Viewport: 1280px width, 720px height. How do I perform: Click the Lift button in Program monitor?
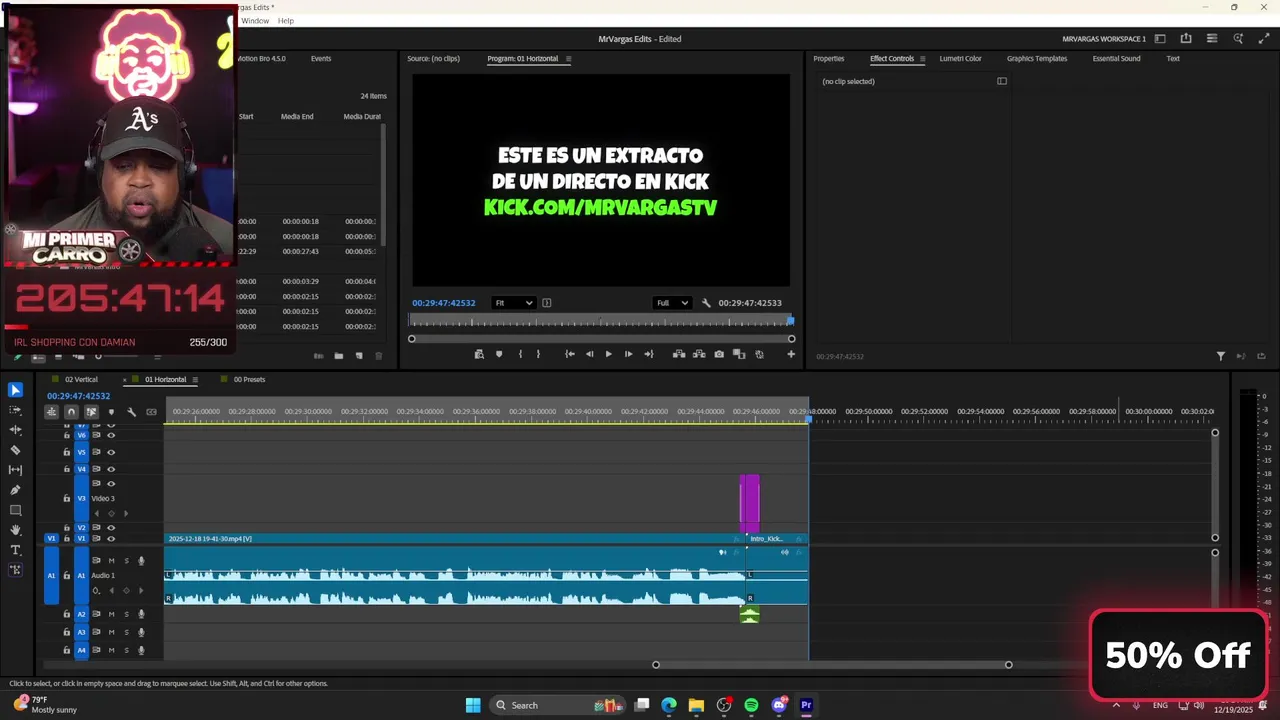[x=679, y=354]
